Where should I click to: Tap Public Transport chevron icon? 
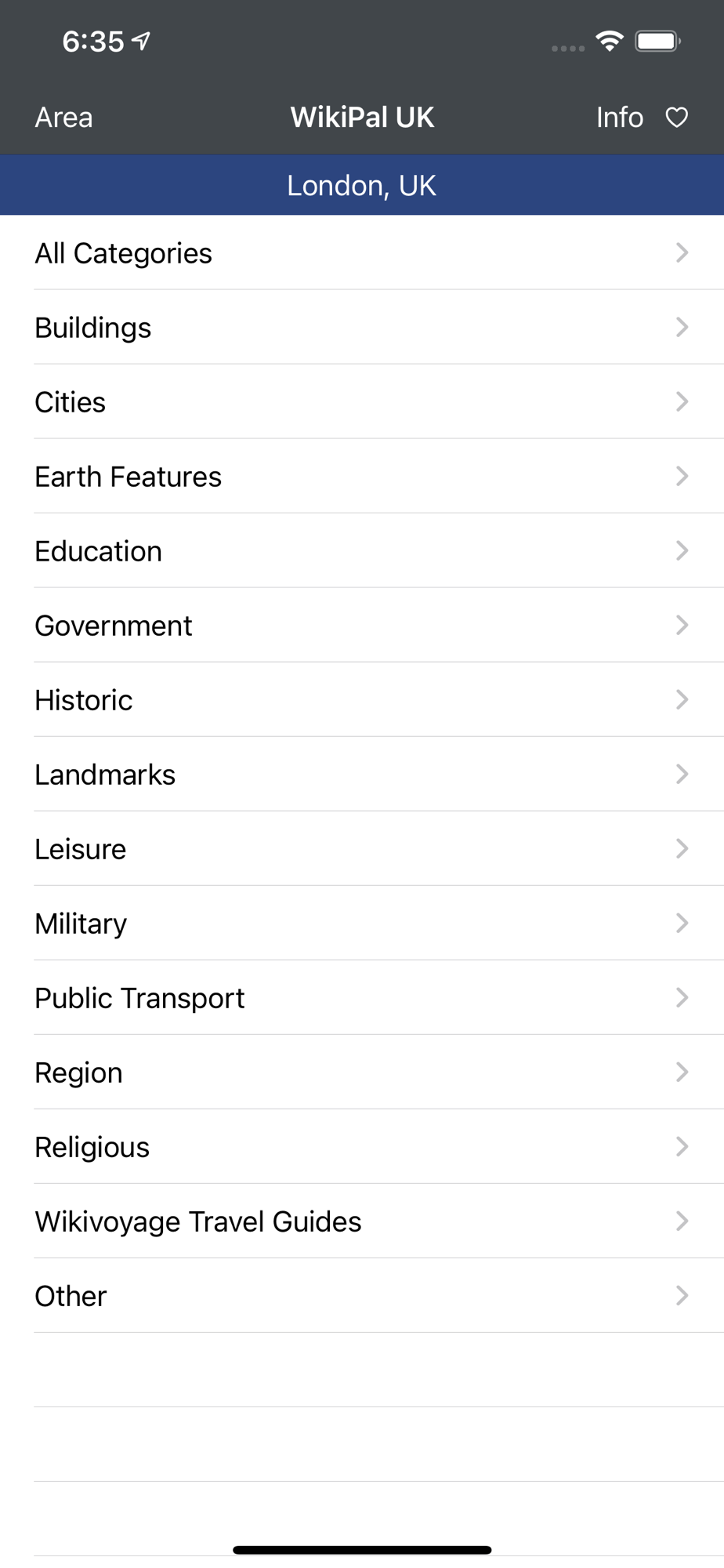tap(682, 997)
